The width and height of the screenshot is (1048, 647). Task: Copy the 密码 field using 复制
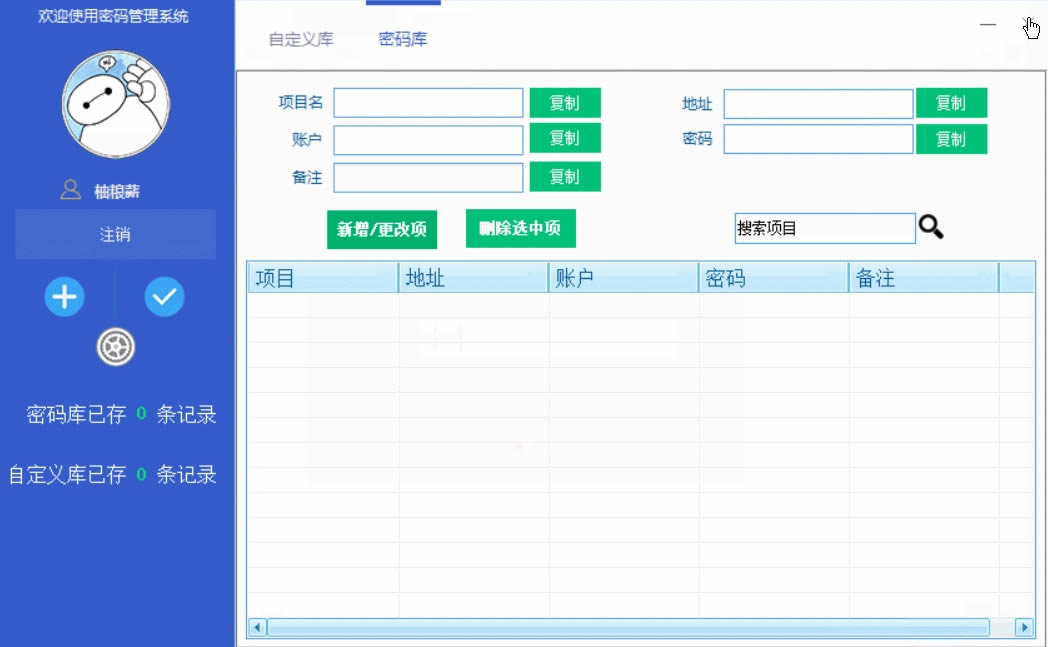point(951,139)
